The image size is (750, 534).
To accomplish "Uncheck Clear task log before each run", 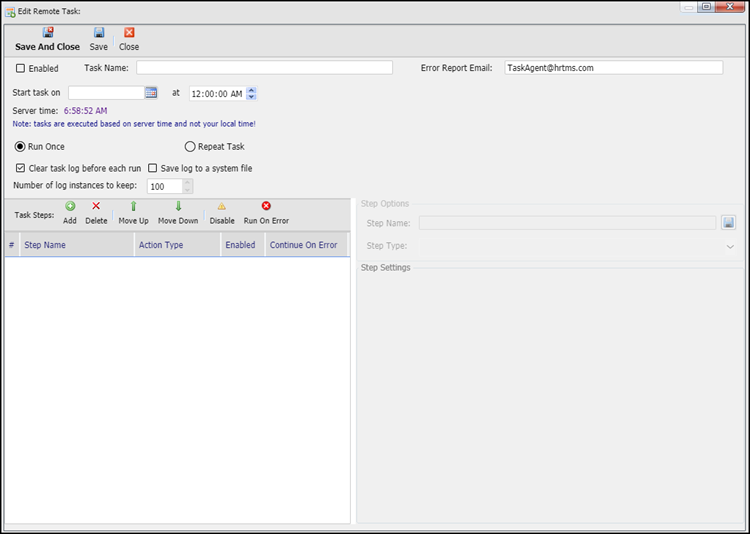I will (x=20, y=168).
